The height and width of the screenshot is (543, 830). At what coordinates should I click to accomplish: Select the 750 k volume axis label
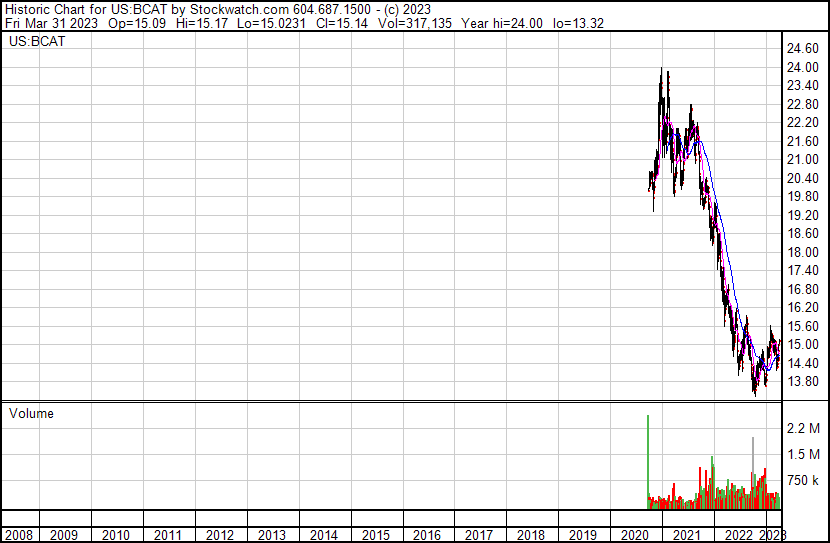tap(802, 480)
